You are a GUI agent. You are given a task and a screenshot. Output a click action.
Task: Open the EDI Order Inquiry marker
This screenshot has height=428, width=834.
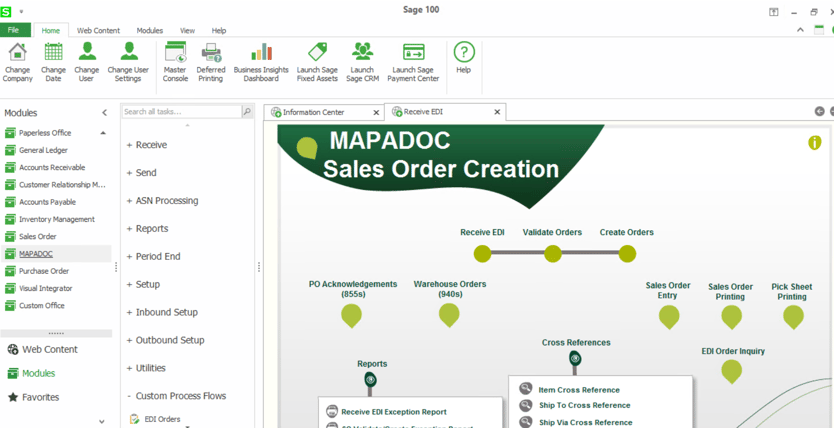[x=732, y=371]
